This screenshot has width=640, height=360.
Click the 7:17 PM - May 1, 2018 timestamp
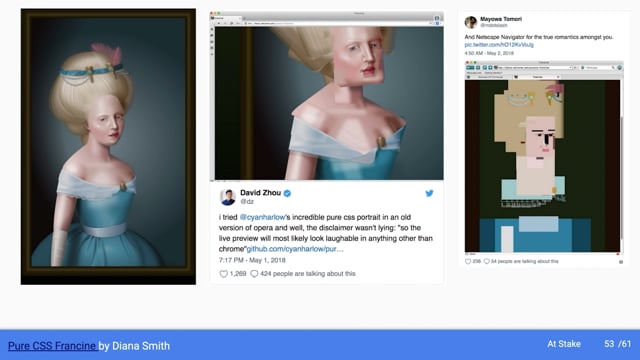(252, 260)
